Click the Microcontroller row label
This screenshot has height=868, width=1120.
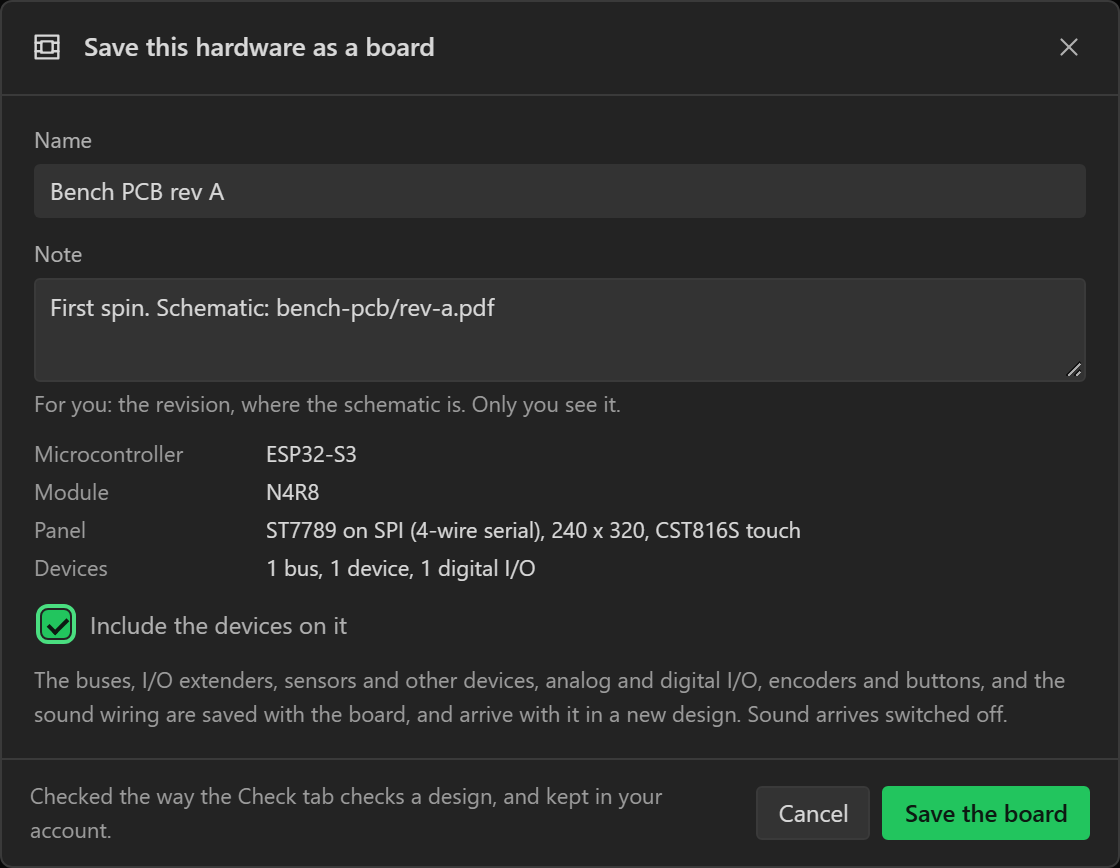109,454
